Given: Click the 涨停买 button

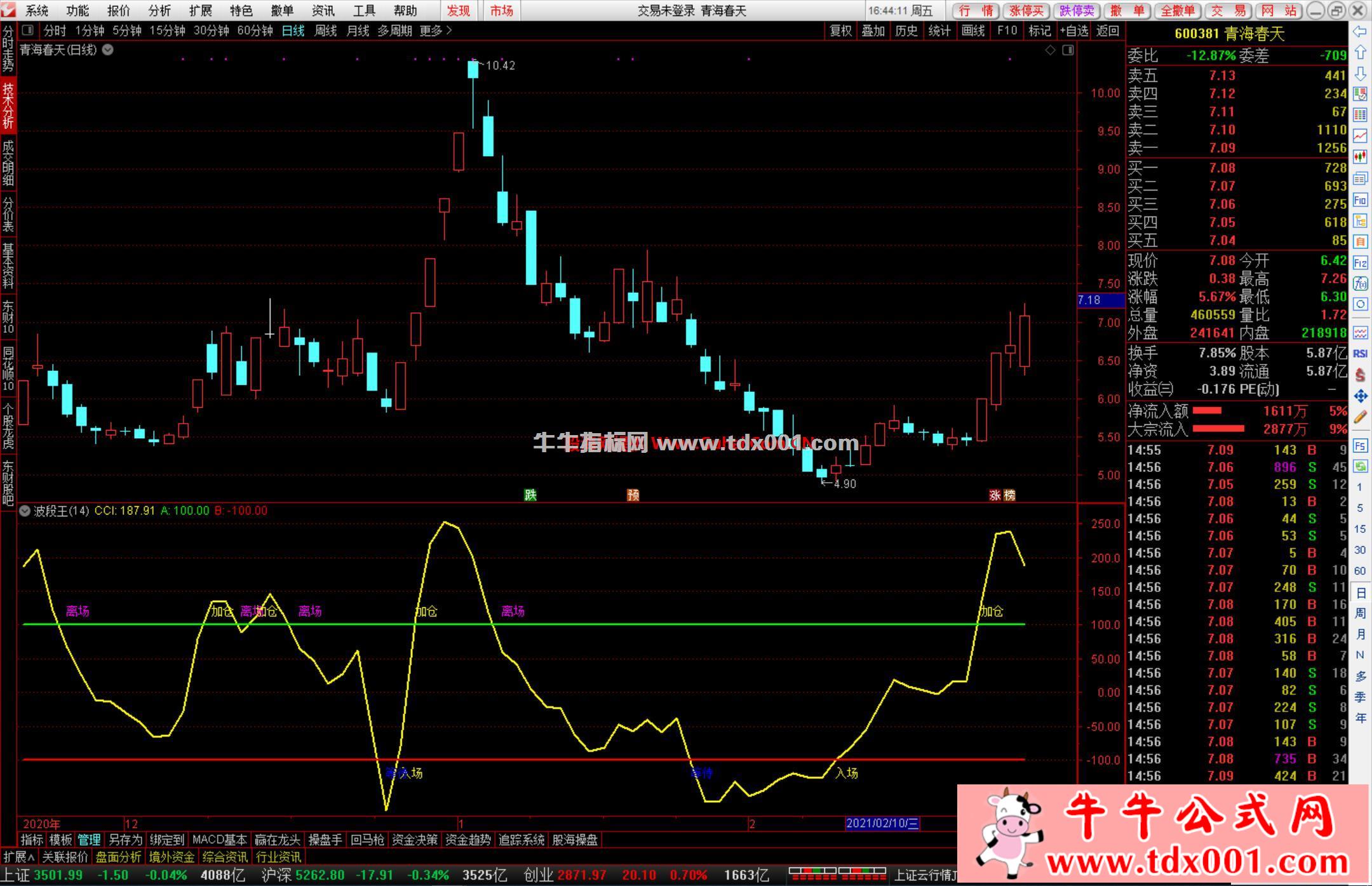Looking at the screenshot, I should pyautogui.click(x=1026, y=11).
